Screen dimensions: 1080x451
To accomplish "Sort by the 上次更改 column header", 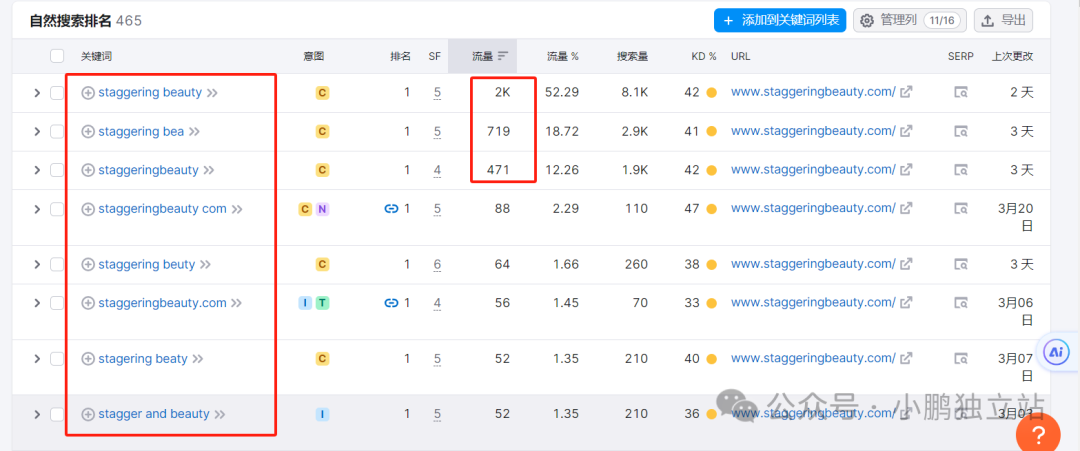I will click(x=1012, y=56).
